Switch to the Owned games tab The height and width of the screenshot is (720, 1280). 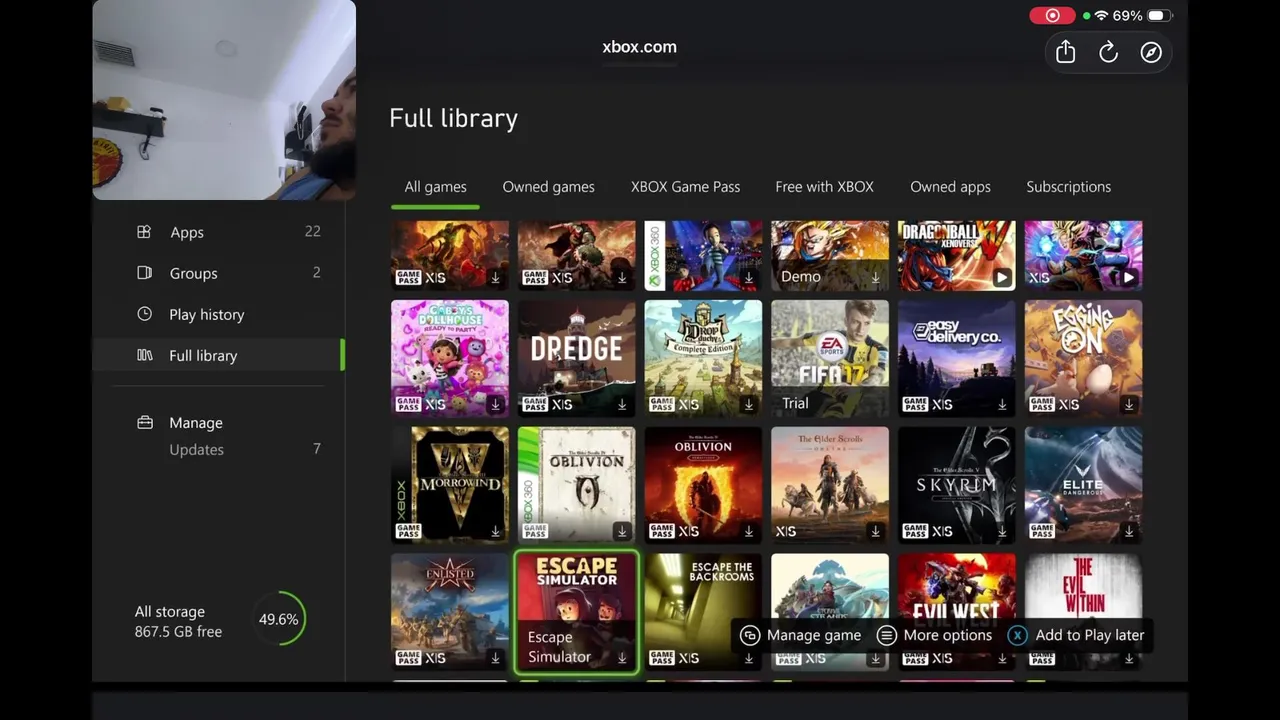tap(548, 187)
